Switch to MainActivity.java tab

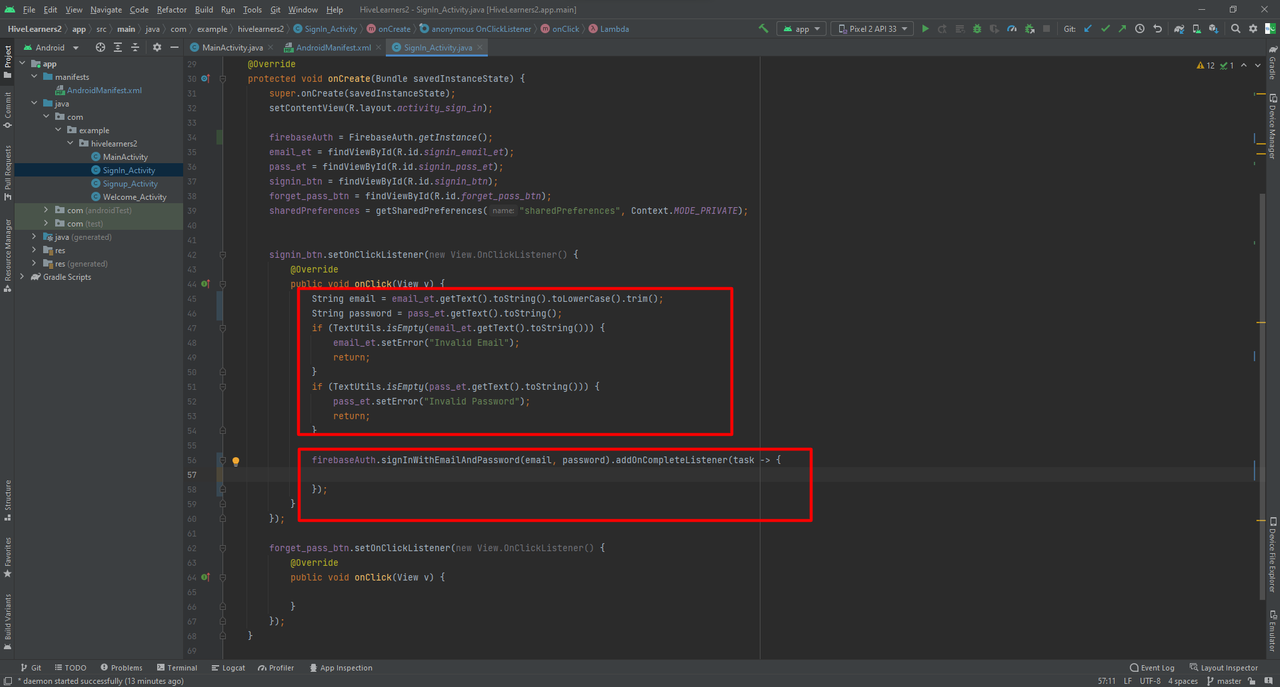(x=232, y=47)
